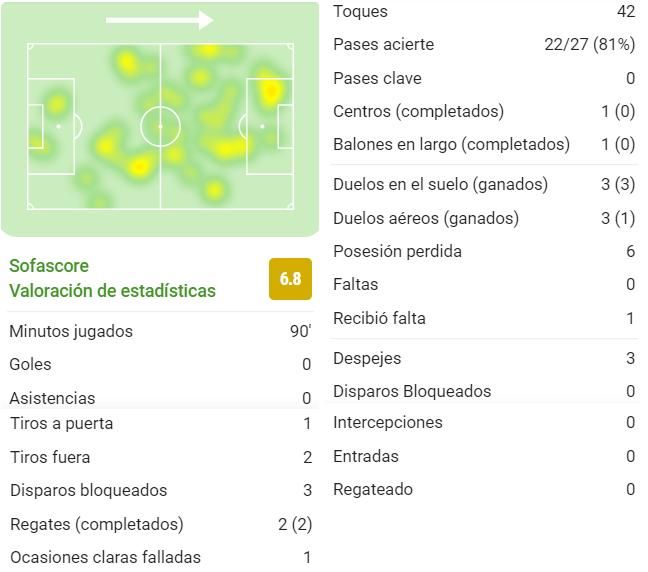Select the Recibió falta row
The width and height of the screenshot is (648, 572).
click(x=484, y=318)
